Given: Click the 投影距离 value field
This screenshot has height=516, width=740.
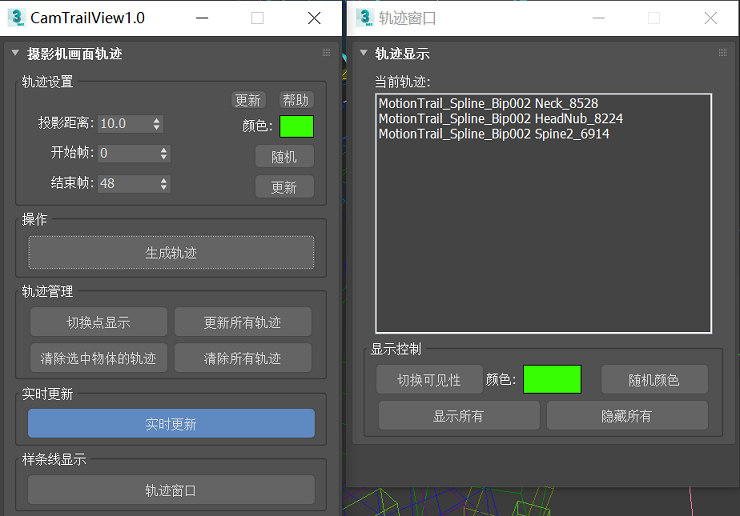Looking at the screenshot, I should click(123, 124).
